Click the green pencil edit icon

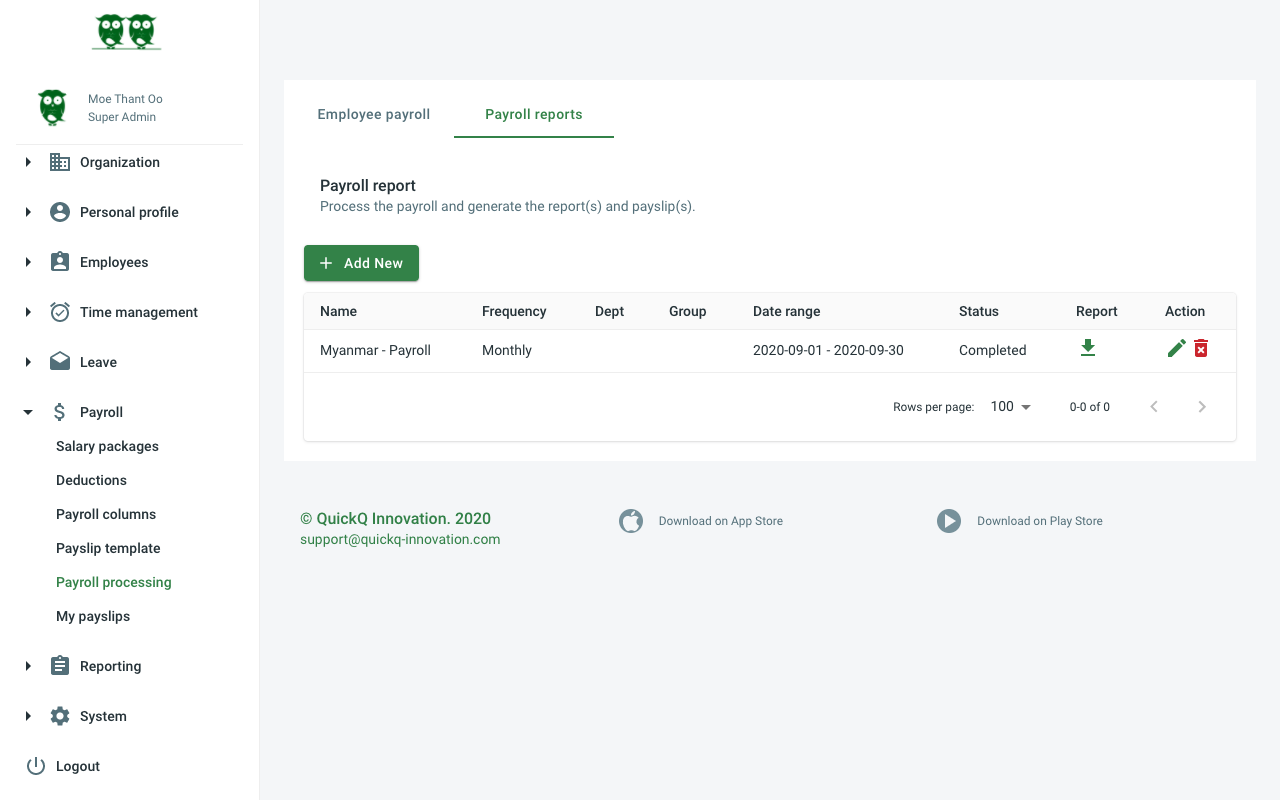click(x=1176, y=348)
